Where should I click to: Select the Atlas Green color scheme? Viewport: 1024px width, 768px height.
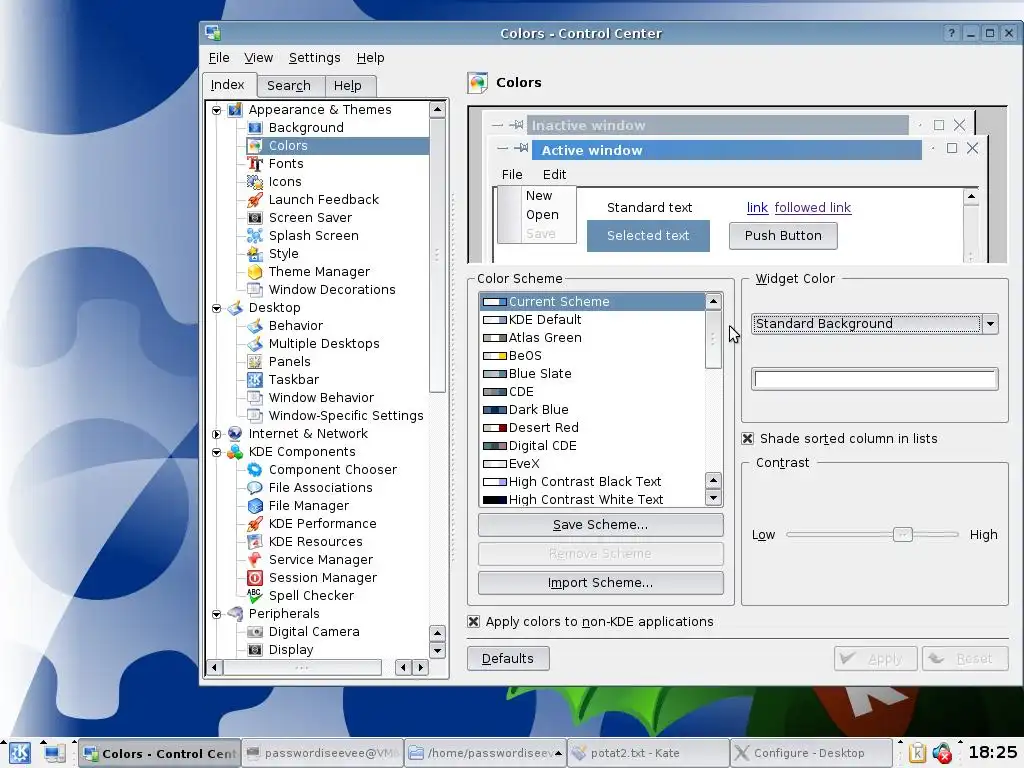(593, 338)
